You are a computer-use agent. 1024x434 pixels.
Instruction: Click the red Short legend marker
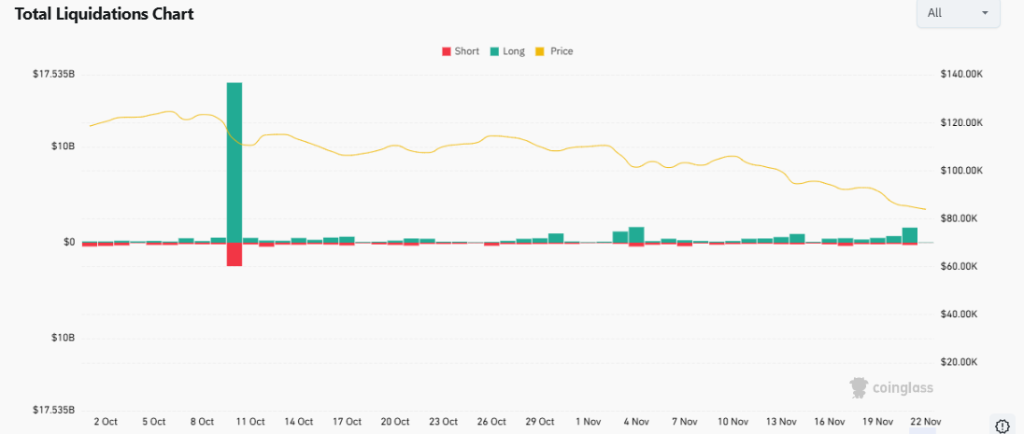(446, 51)
